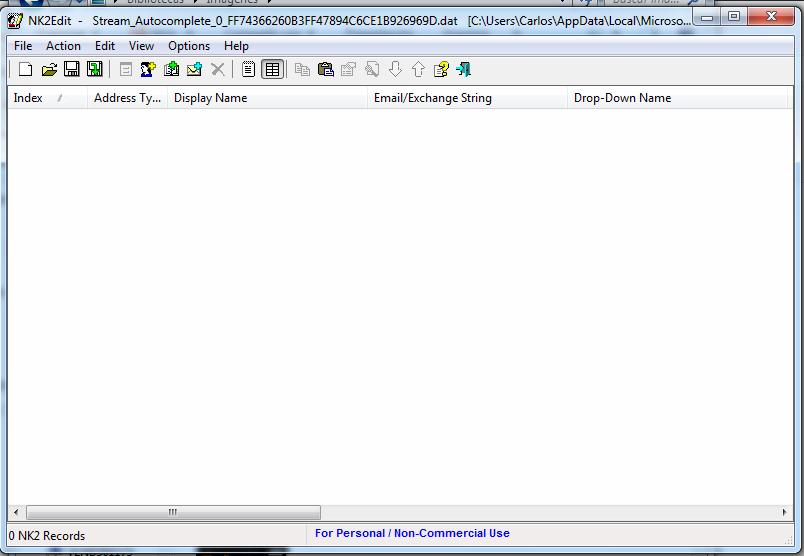Click the right arrow of horizontal scrollbar
Image resolution: width=804 pixels, height=556 pixels.
(x=784, y=512)
